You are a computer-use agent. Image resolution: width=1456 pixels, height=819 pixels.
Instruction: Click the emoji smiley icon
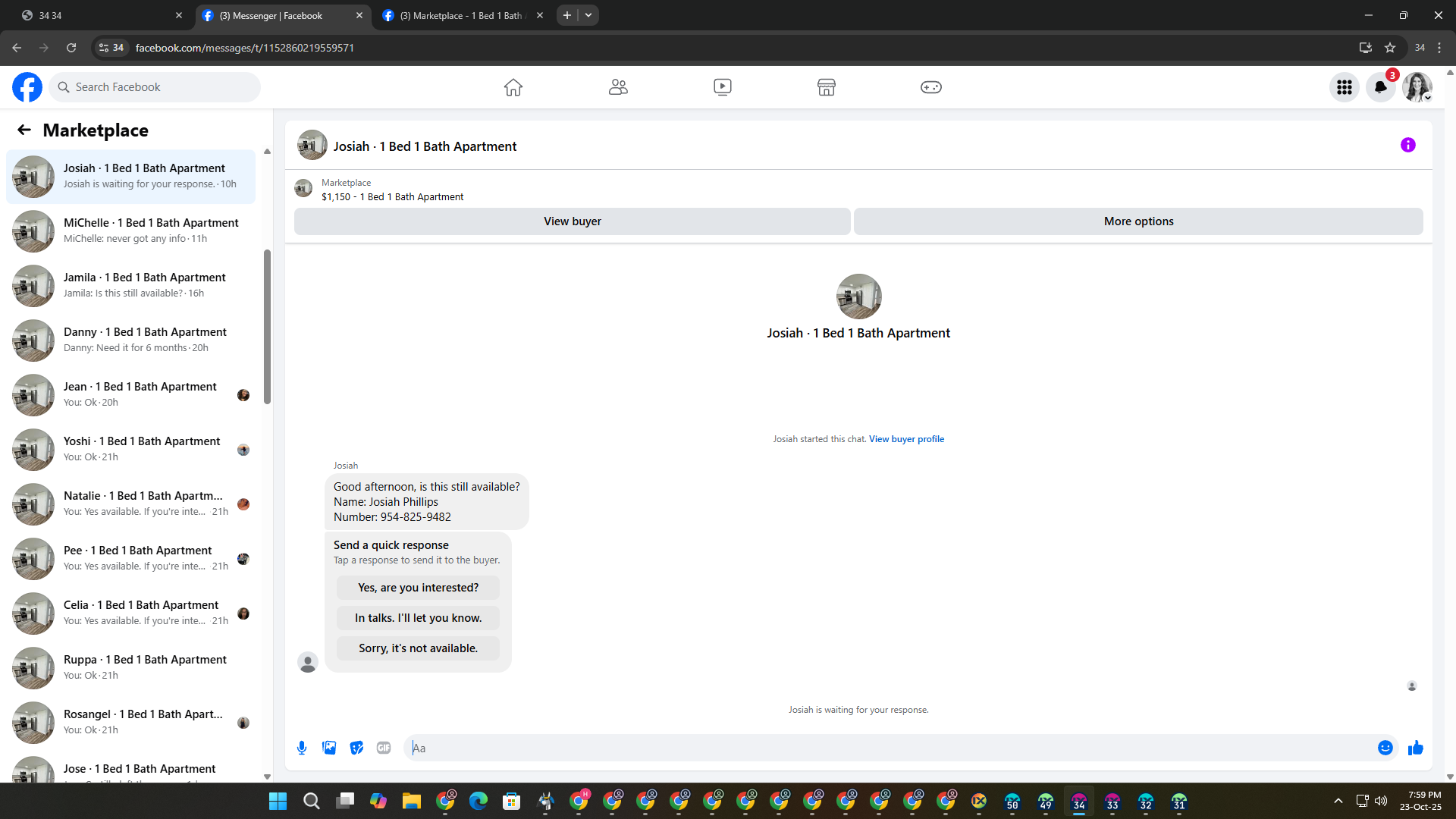click(x=1385, y=748)
